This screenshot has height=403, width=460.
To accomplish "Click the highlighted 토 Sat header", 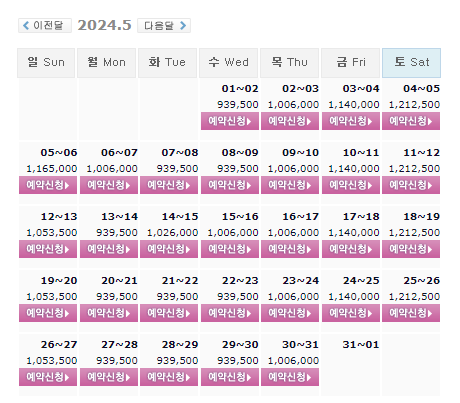I will click(411, 63).
